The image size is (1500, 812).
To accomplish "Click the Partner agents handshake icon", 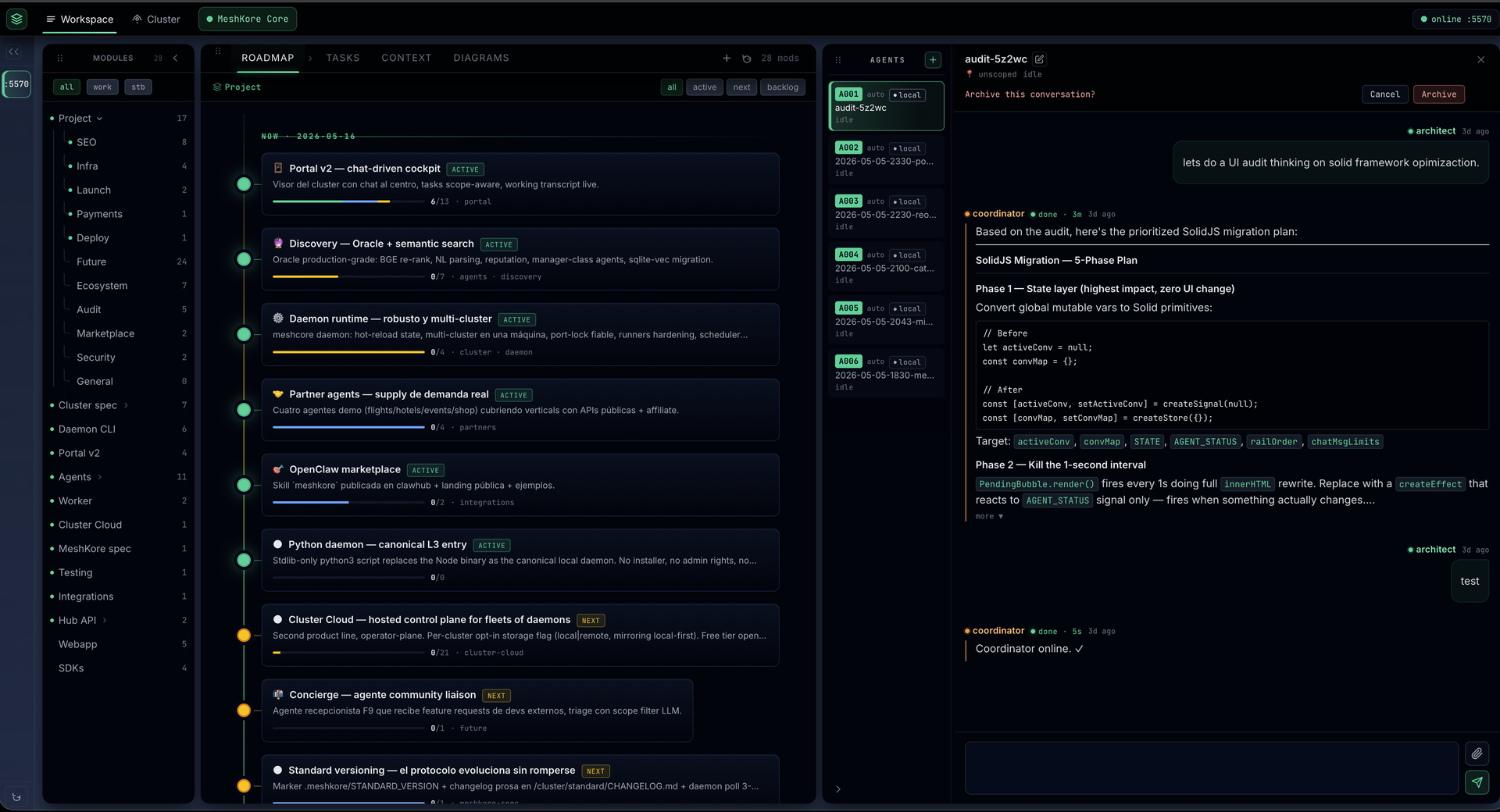I will 278,394.
